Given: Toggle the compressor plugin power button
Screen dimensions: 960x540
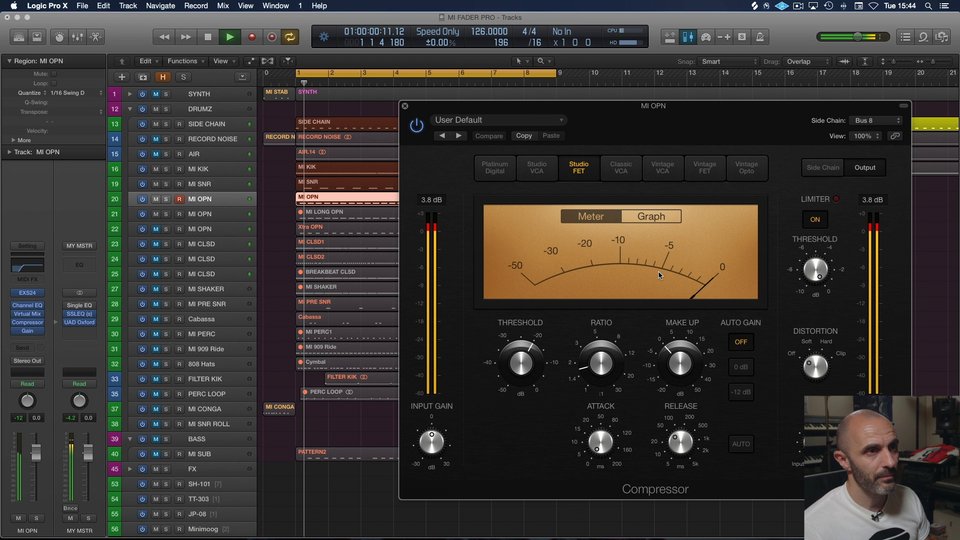Looking at the screenshot, I should [416, 127].
